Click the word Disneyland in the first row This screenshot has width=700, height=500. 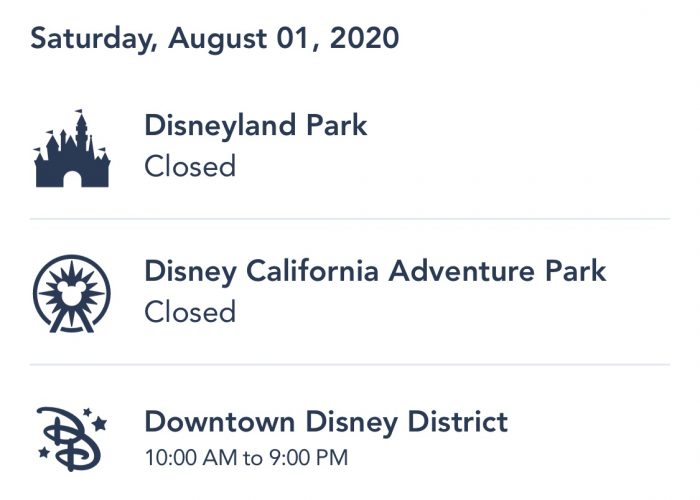point(220,125)
